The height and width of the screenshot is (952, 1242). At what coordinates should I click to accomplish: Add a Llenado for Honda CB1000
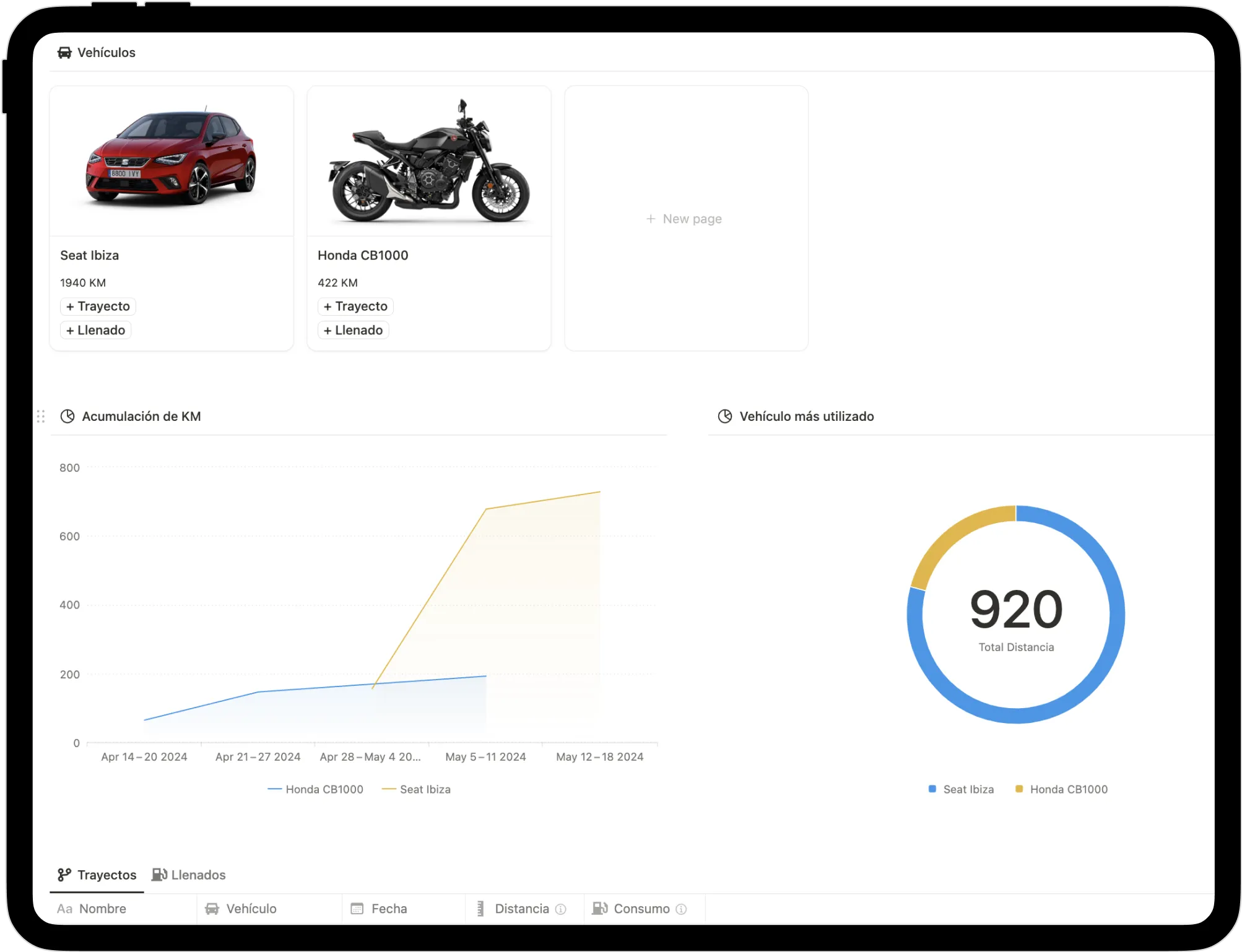tap(353, 330)
